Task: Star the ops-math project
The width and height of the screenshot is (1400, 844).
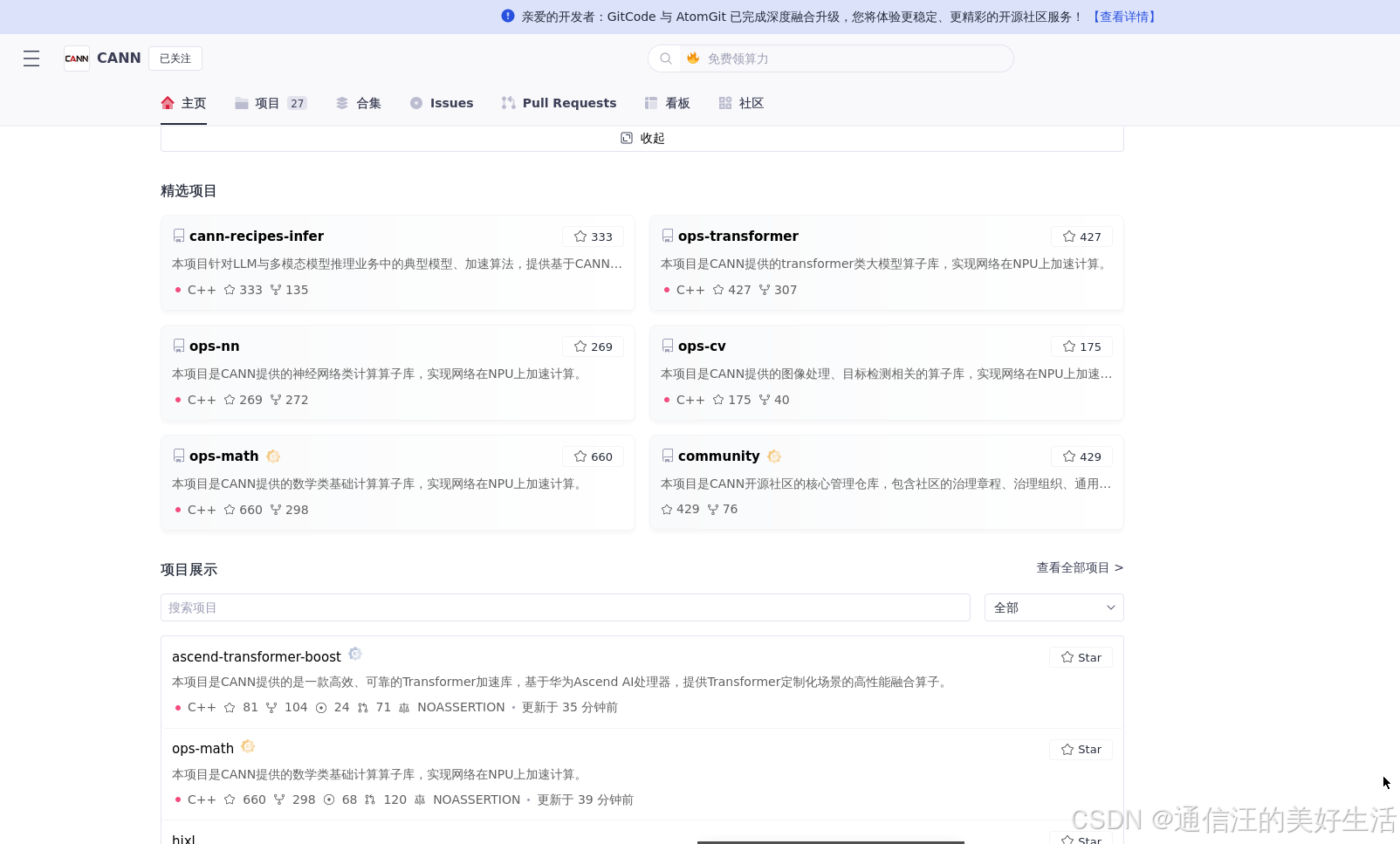Action: pyautogui.click(x=1081, y=749)
